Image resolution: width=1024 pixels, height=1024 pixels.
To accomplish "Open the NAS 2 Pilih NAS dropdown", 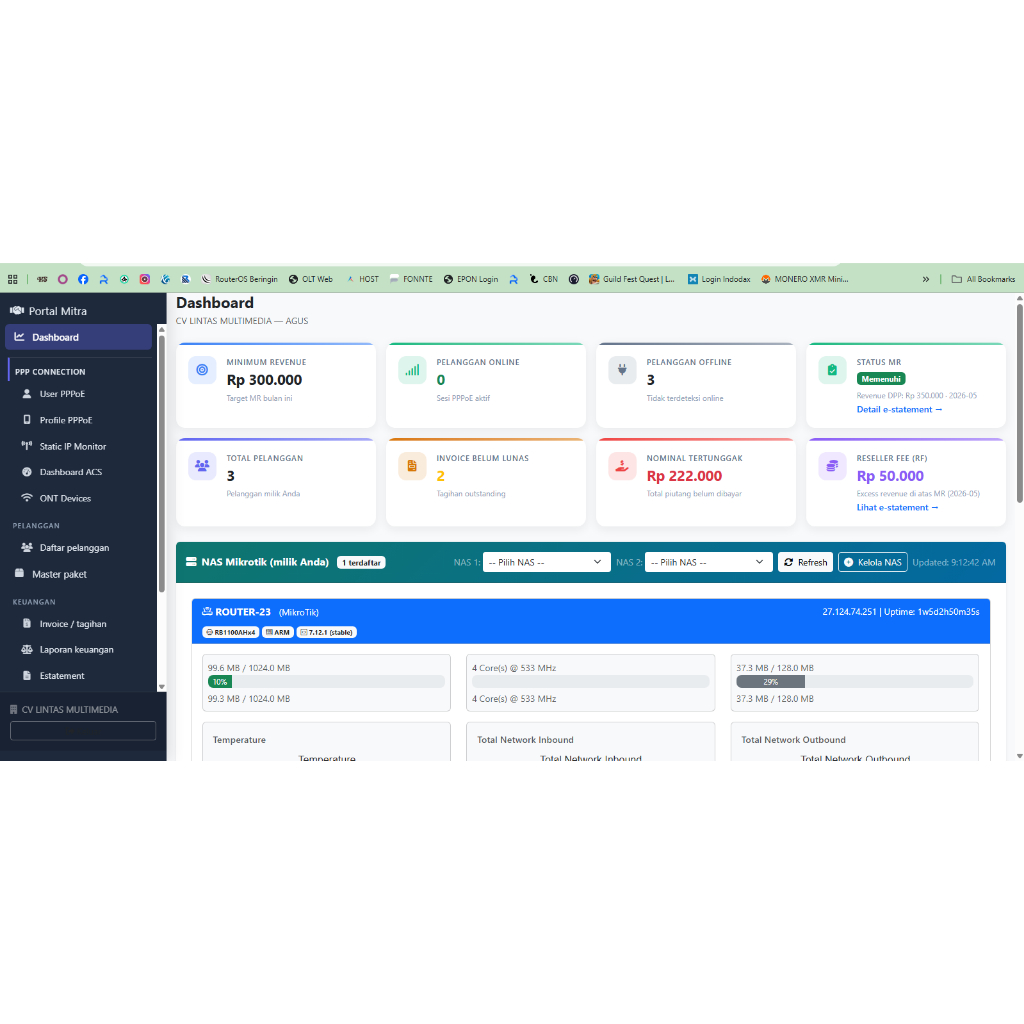I will 709,562.
